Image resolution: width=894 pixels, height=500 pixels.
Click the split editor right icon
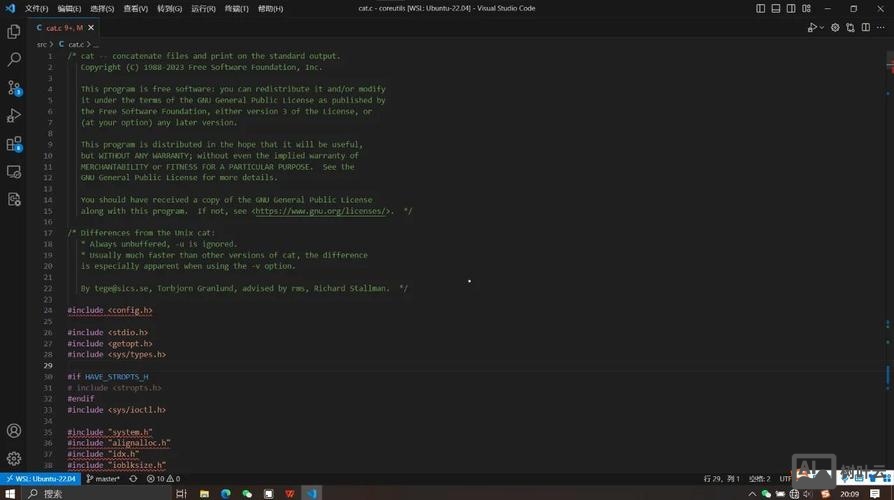click(x=866, y=28)
